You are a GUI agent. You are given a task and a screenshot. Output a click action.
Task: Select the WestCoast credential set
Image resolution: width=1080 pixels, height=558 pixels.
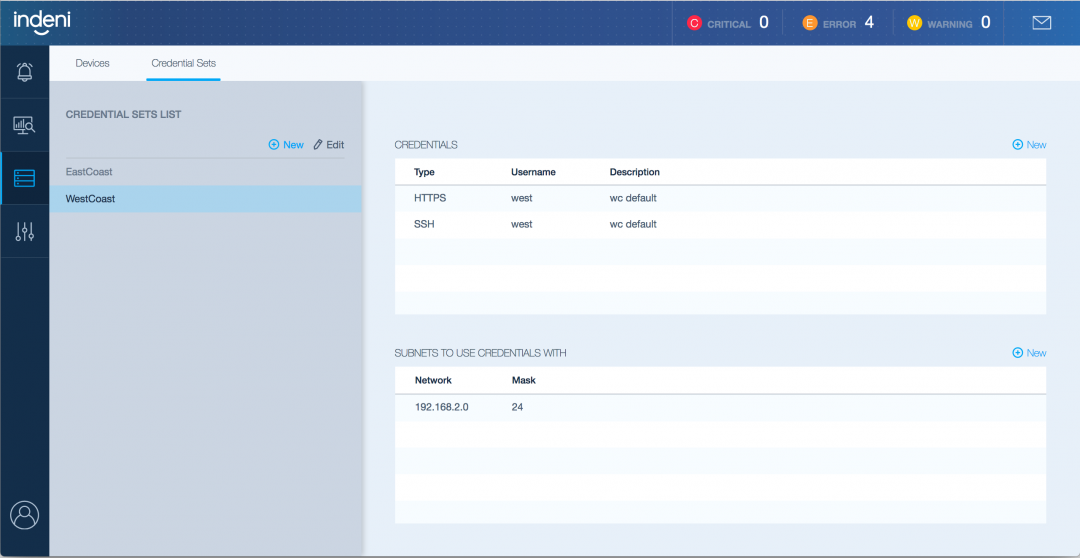tap(90, 199)
